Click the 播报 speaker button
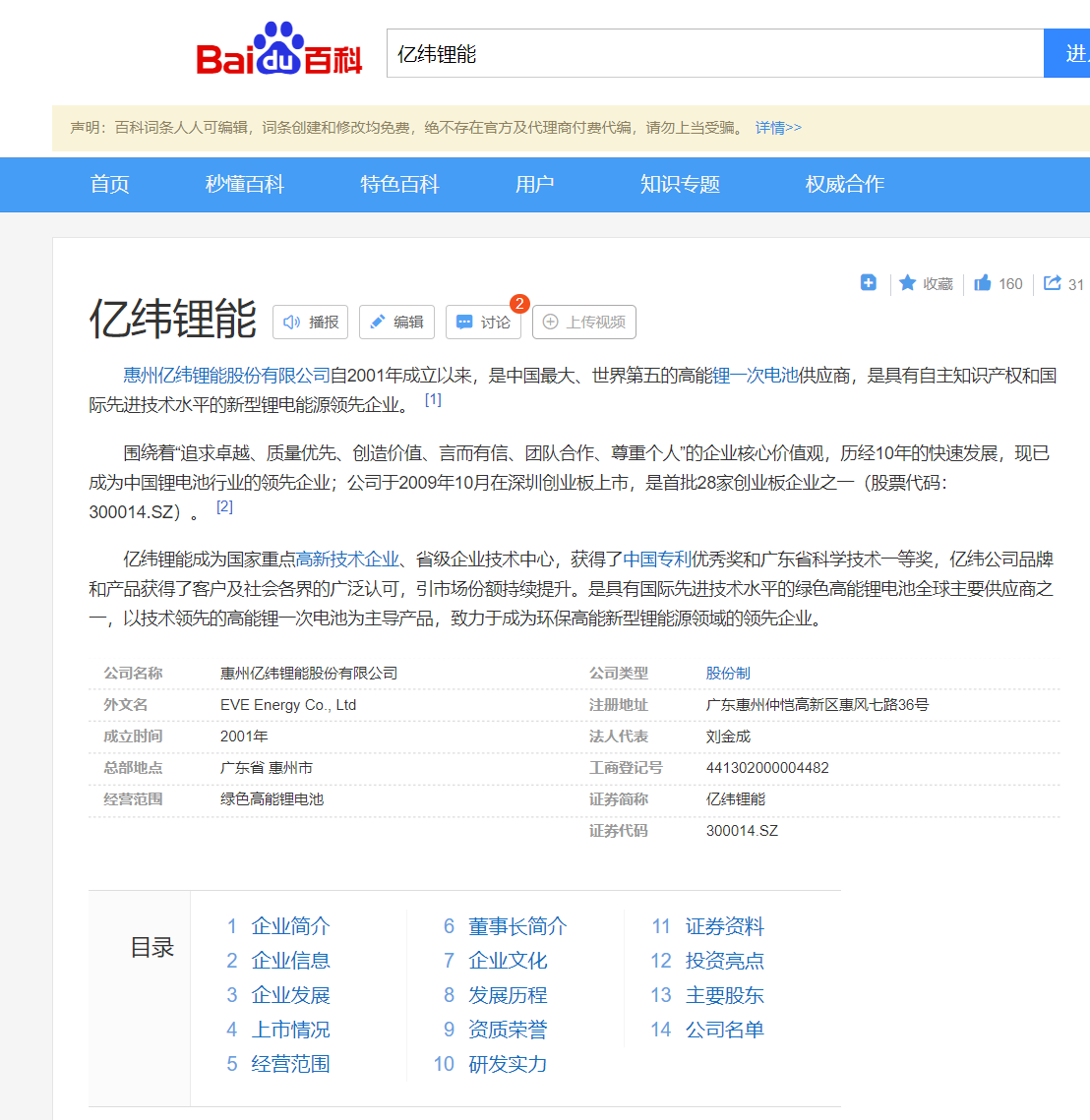Screen dimensions: 1090x1120 [311, 323]
